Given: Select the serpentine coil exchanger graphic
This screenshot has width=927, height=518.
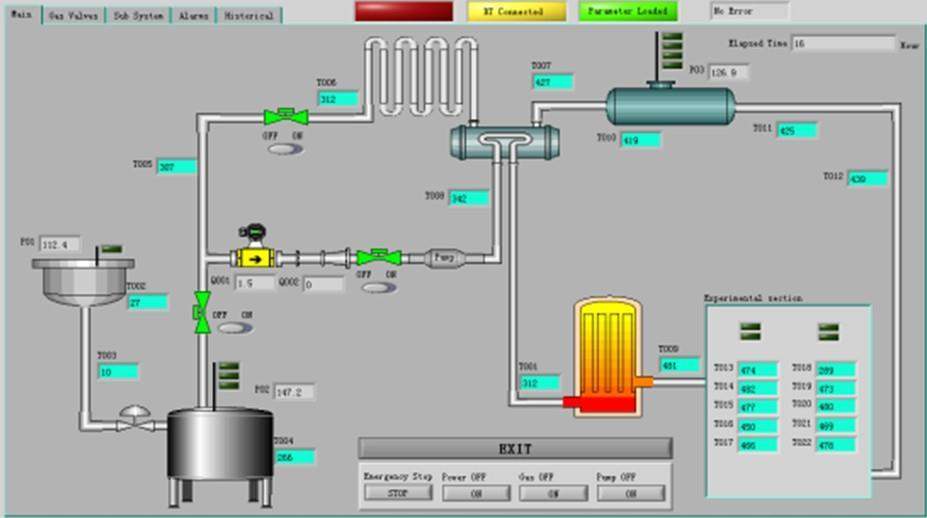Looking at the screenshot, I should click(421, 76).
